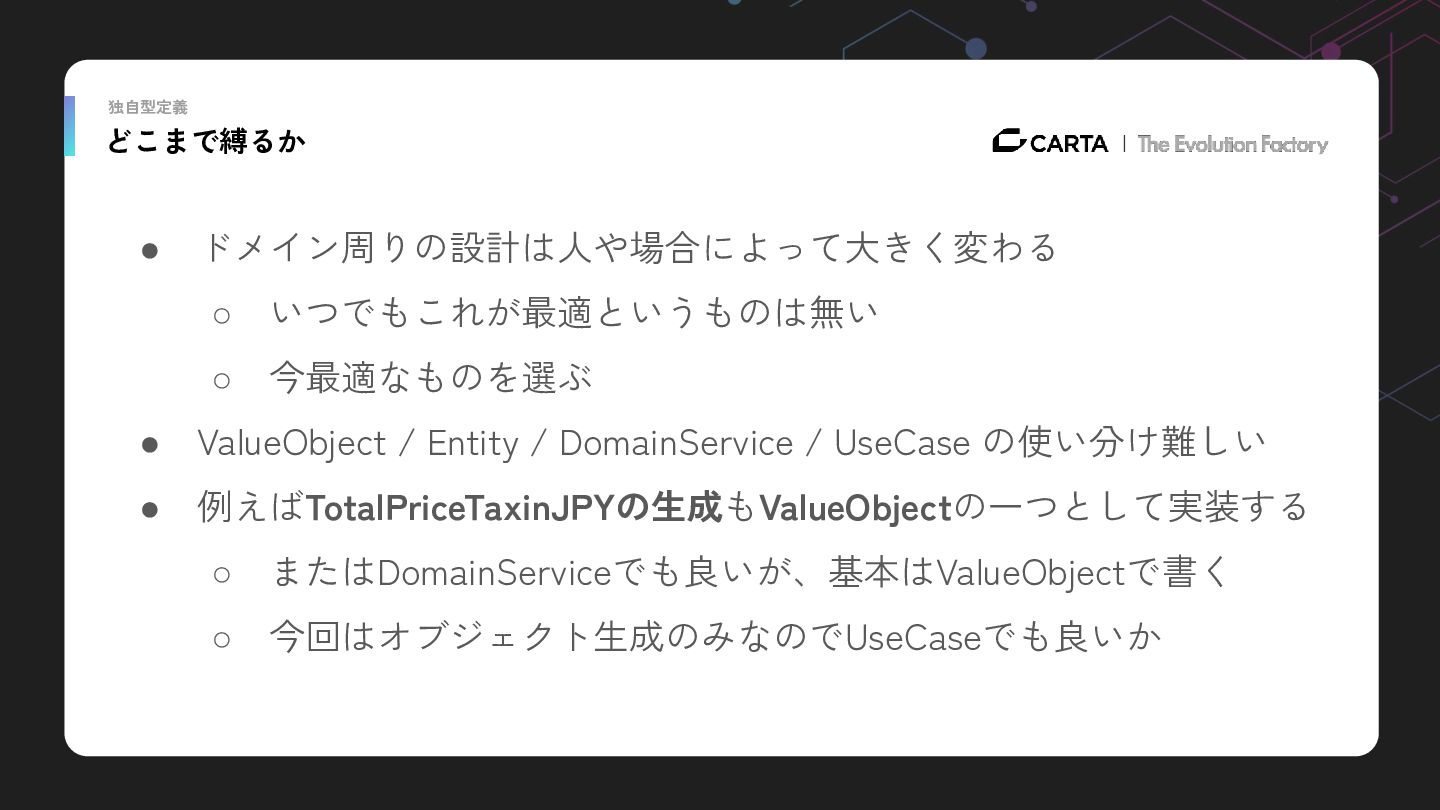Click the slide title 'どこまで縛るか'
The image size is (1440, 810).
pyautogui.click(x=206, y=142)
